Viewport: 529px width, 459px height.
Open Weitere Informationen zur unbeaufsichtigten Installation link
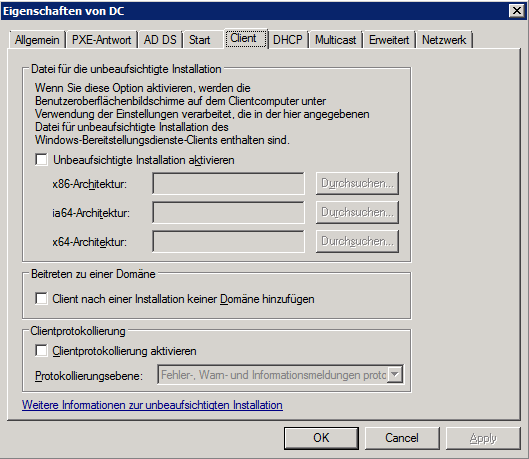tap(152, 405)
